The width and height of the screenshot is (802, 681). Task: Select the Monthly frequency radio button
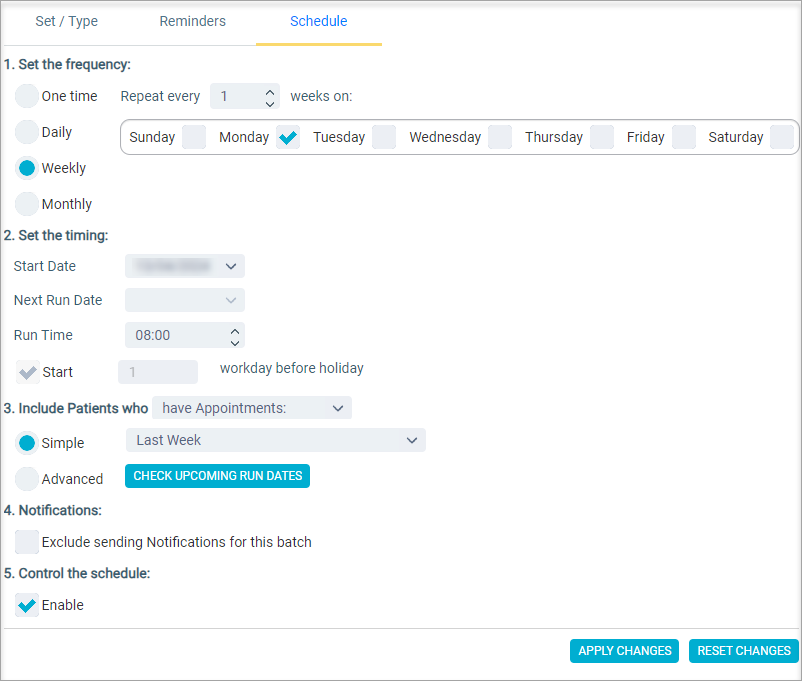click(x=27, y=204)
